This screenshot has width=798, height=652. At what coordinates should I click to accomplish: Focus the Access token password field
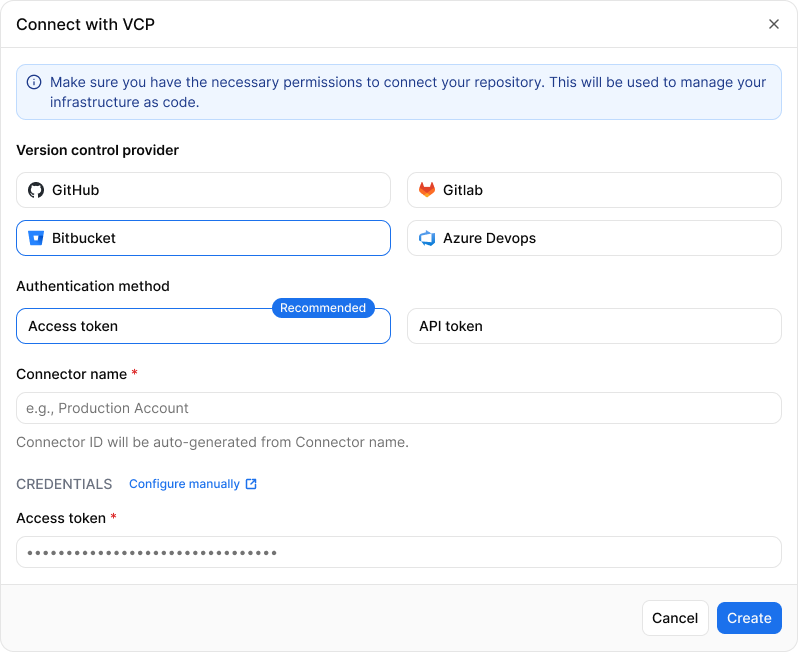click(399, 552)
